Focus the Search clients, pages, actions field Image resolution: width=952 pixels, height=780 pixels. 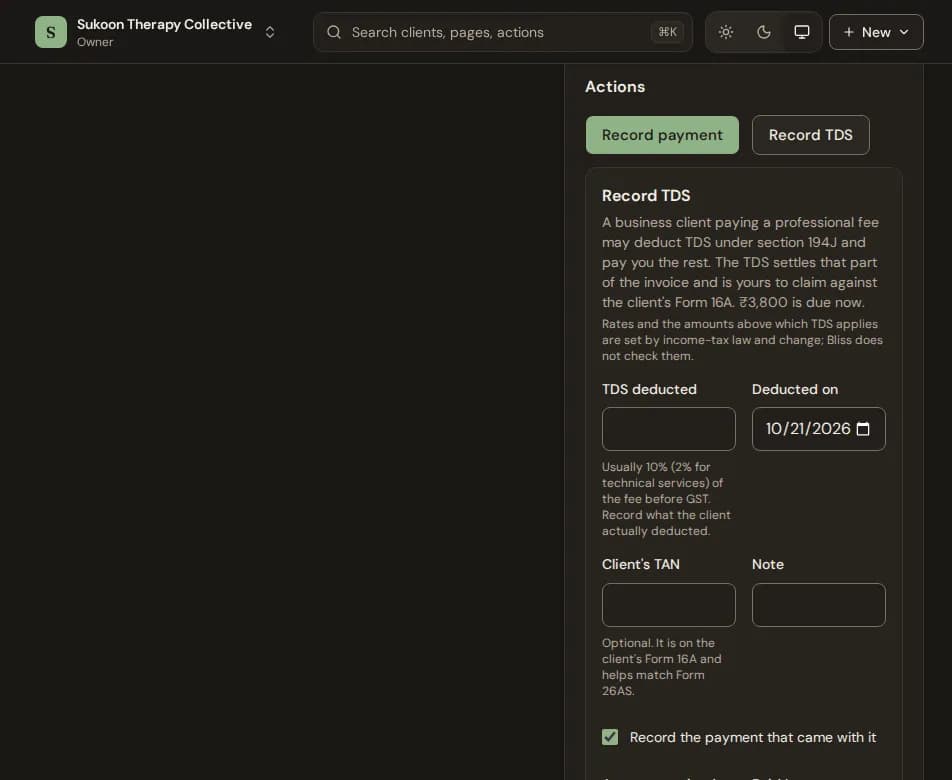503,32
